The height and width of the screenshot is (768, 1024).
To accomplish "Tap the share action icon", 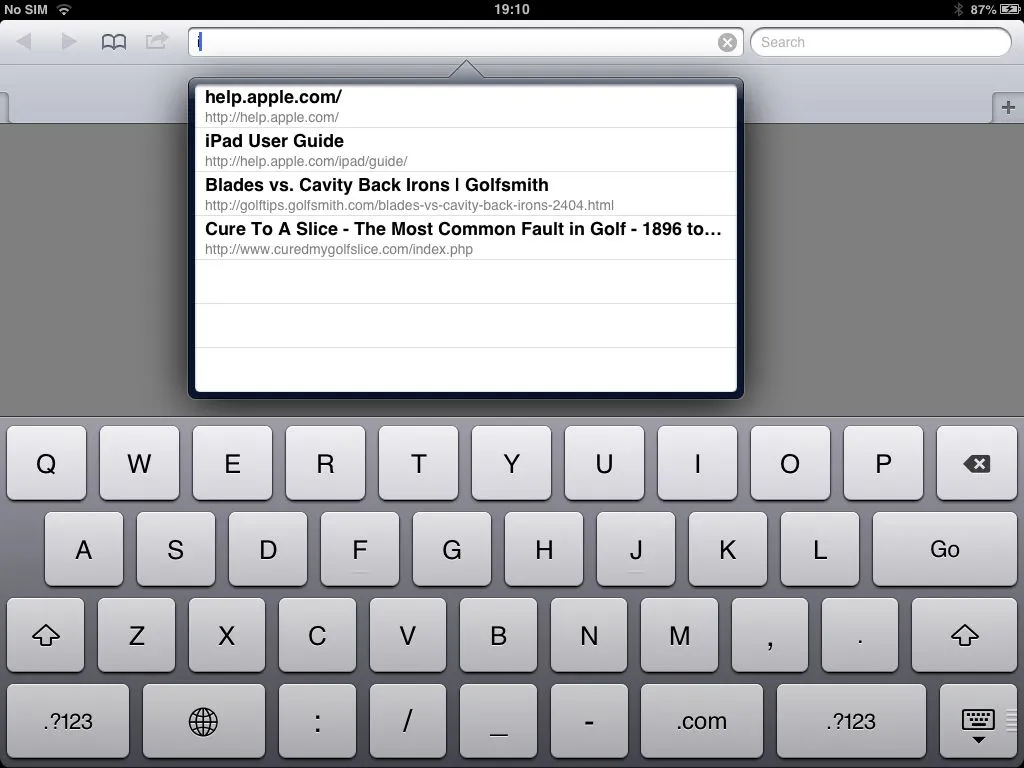I will coord(157,42).
